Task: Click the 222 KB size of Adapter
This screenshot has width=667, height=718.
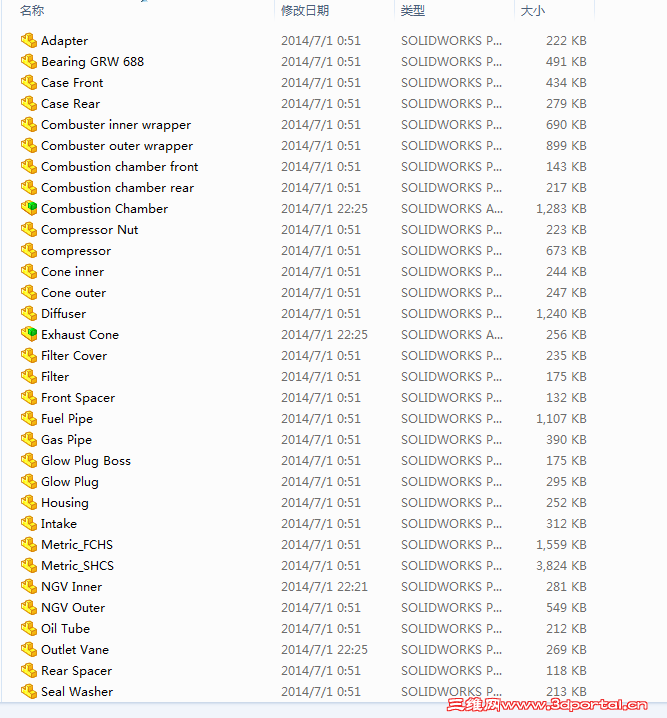Action: [x=566, y=40]
